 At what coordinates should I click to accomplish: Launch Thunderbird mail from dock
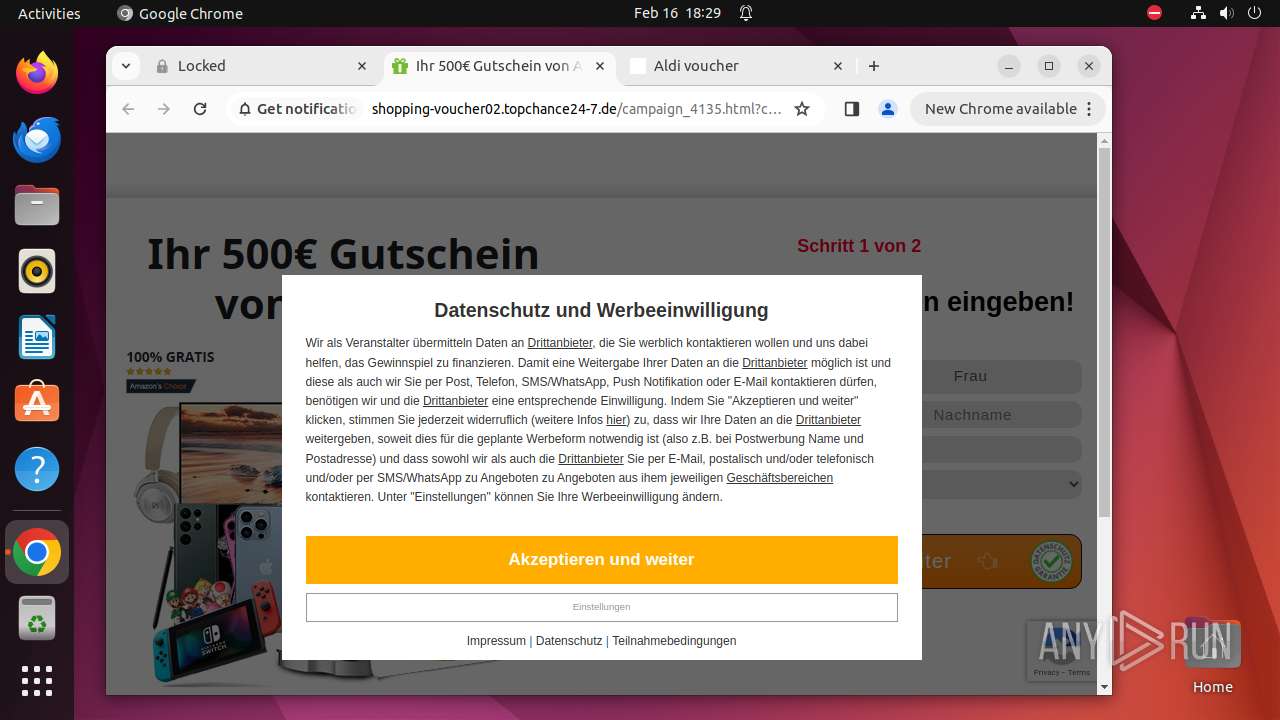[37, 139]
